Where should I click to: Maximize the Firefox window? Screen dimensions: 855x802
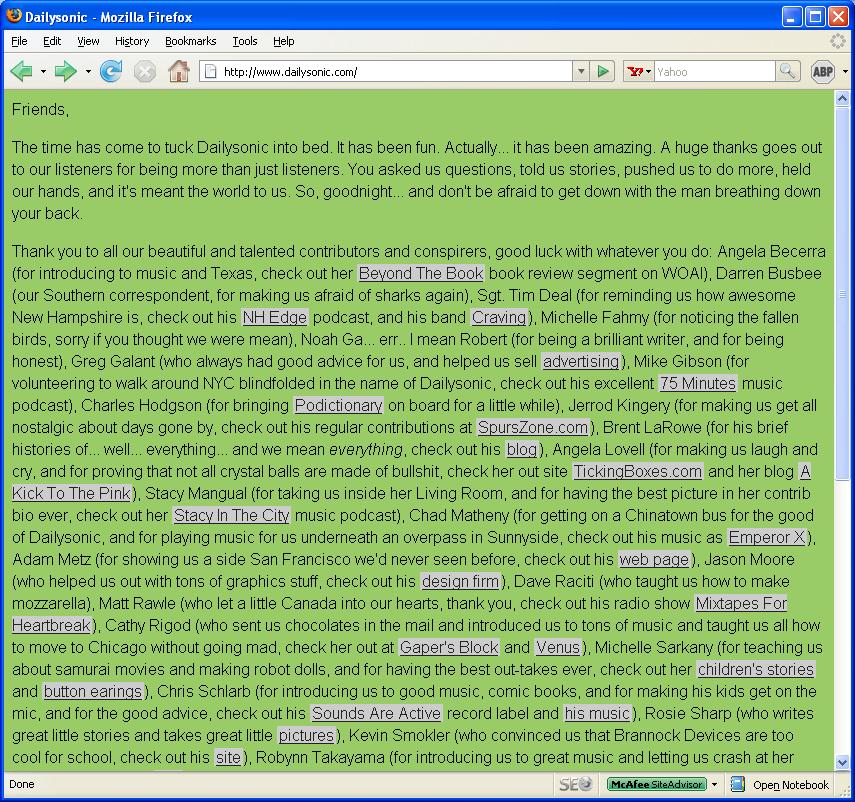tap(815, 16)
